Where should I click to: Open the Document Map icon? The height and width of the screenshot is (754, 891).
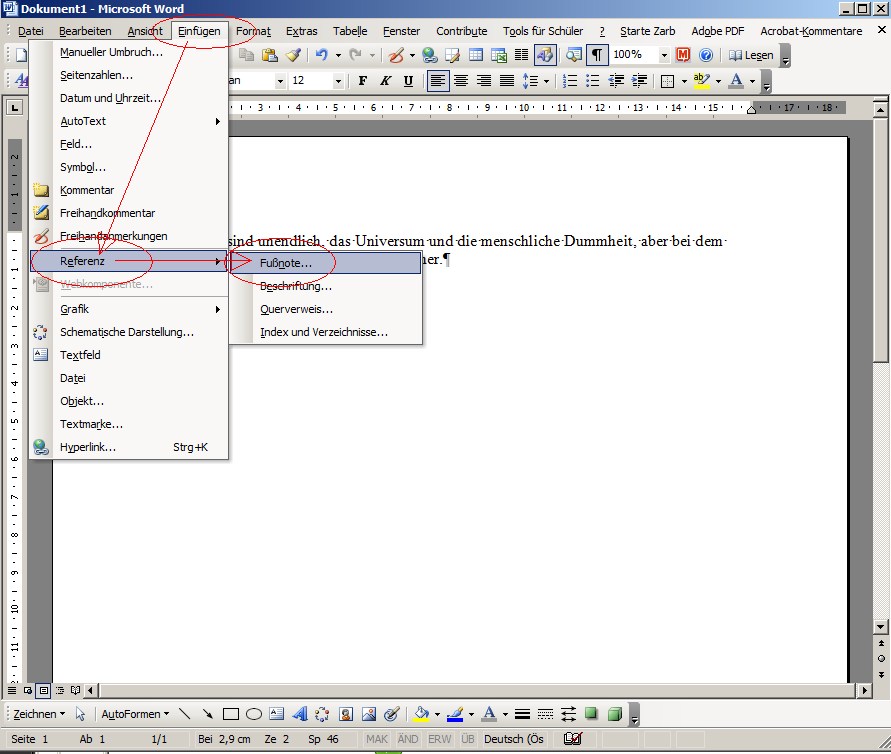pyautogui.click(x=573, y=55)
